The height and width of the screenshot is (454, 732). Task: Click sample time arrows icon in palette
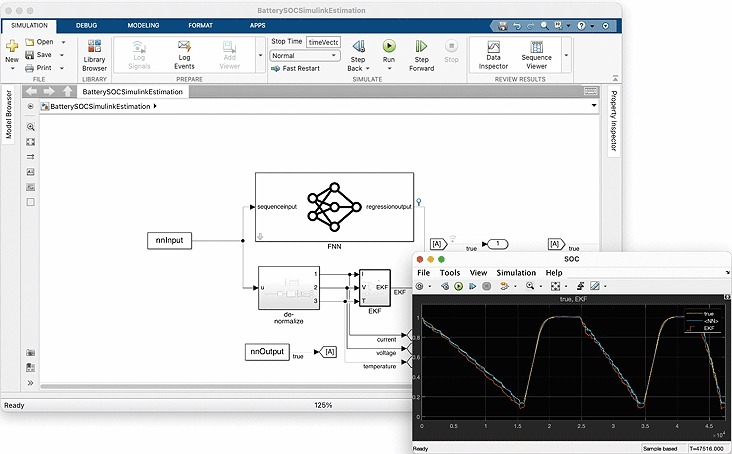click(x=30, y=157)
